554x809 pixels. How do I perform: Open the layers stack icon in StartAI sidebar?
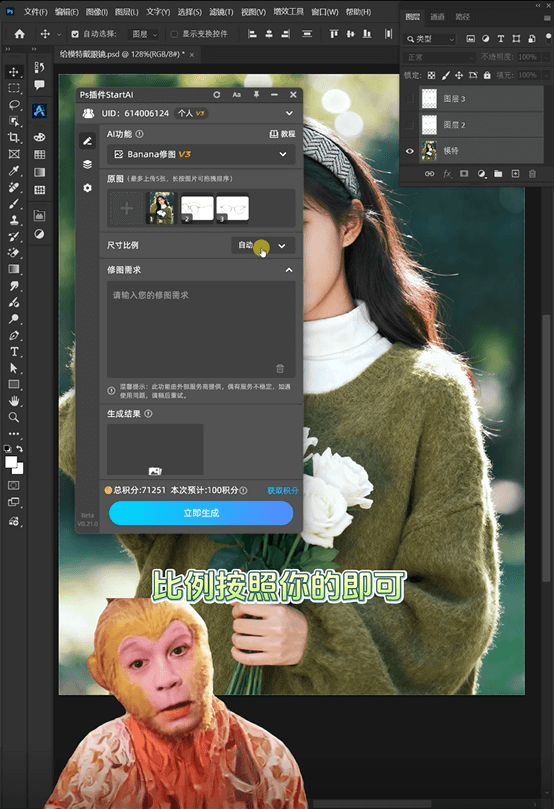tap(87, 164)
